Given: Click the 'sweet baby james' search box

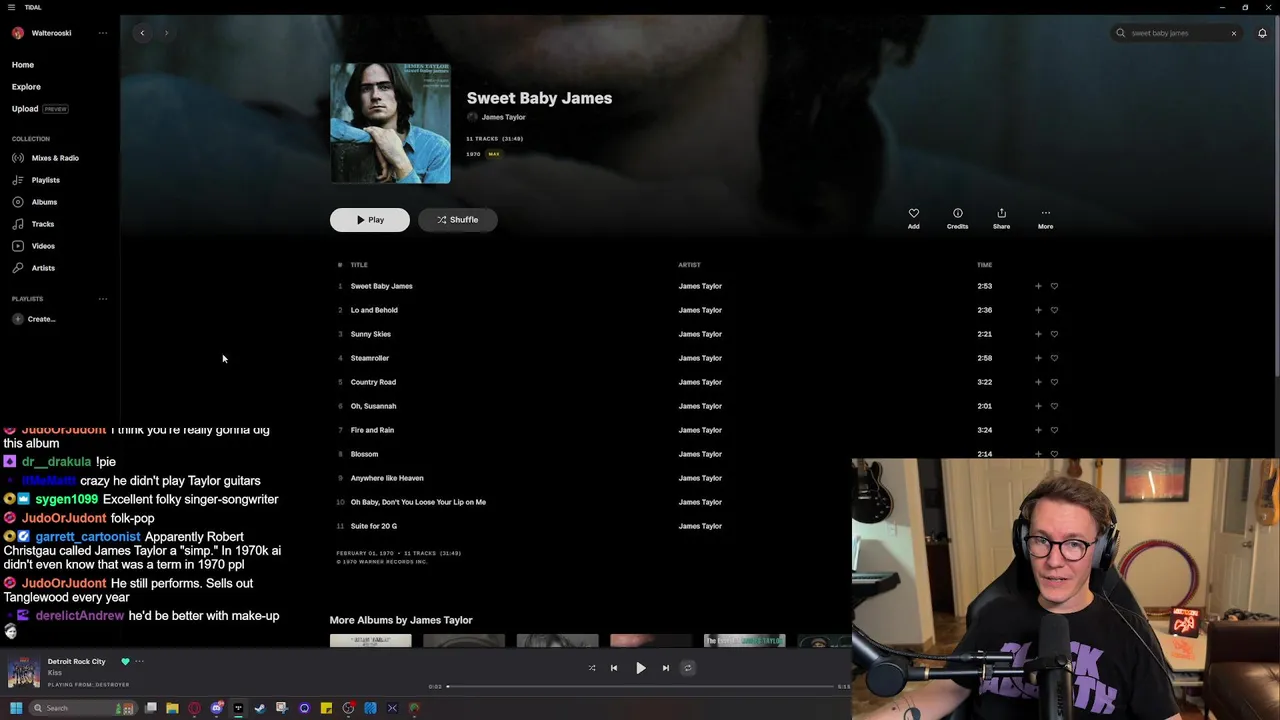Looking at the screenshot, I should point(1176,33).
